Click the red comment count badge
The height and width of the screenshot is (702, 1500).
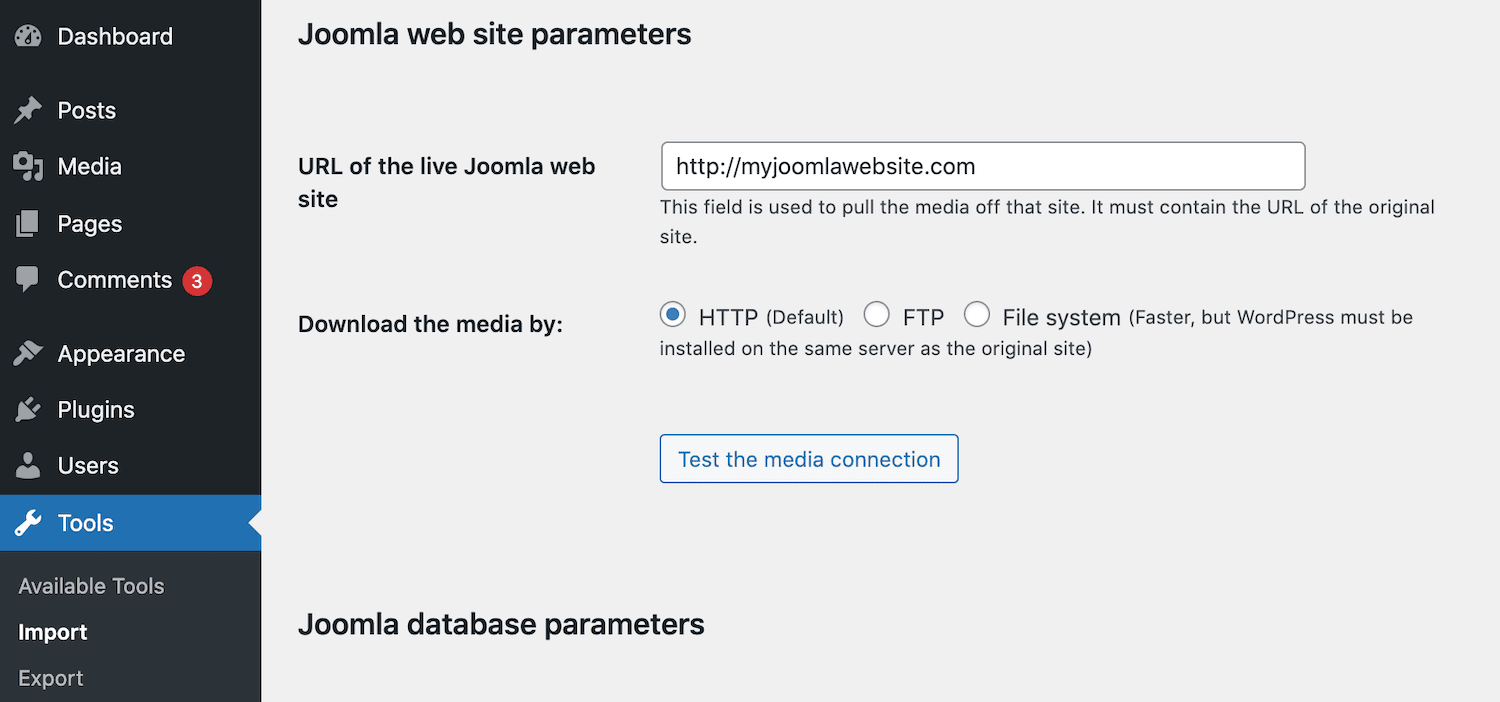(196, 280)
